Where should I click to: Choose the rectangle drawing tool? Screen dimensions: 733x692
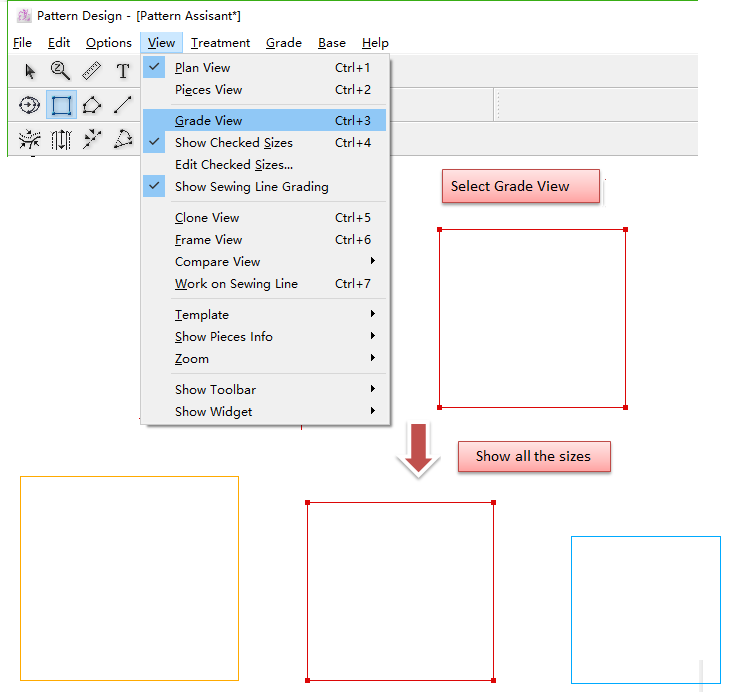[x=61, y=105]
